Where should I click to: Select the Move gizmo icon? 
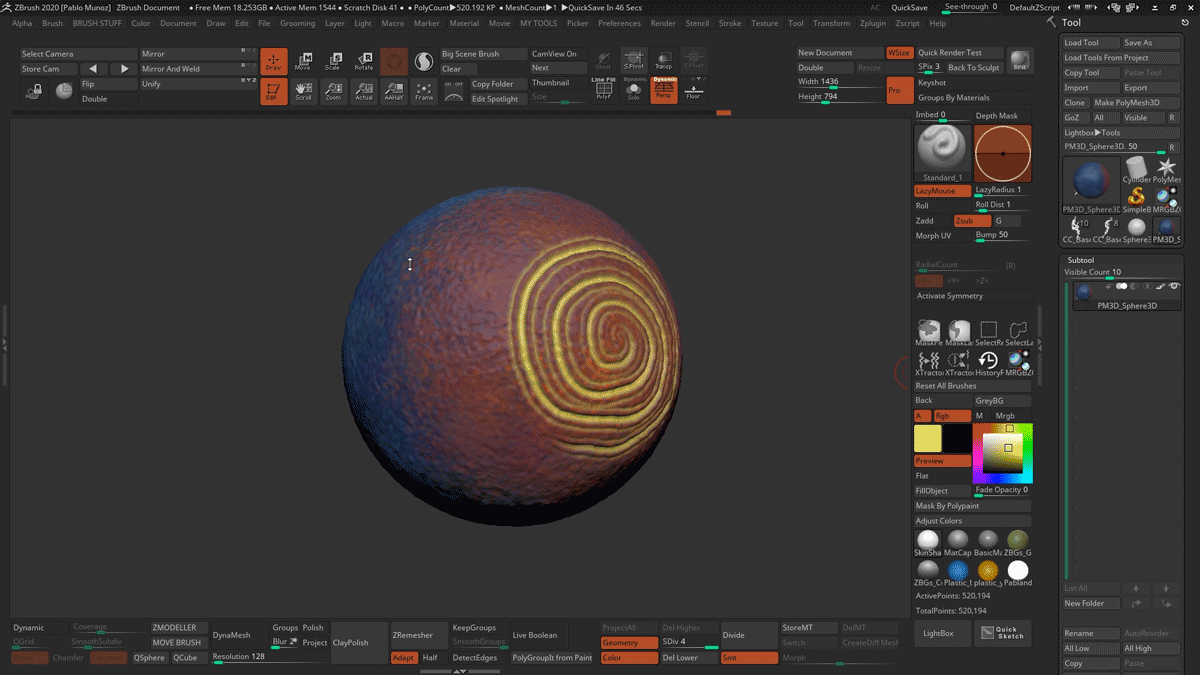point(303,61)
